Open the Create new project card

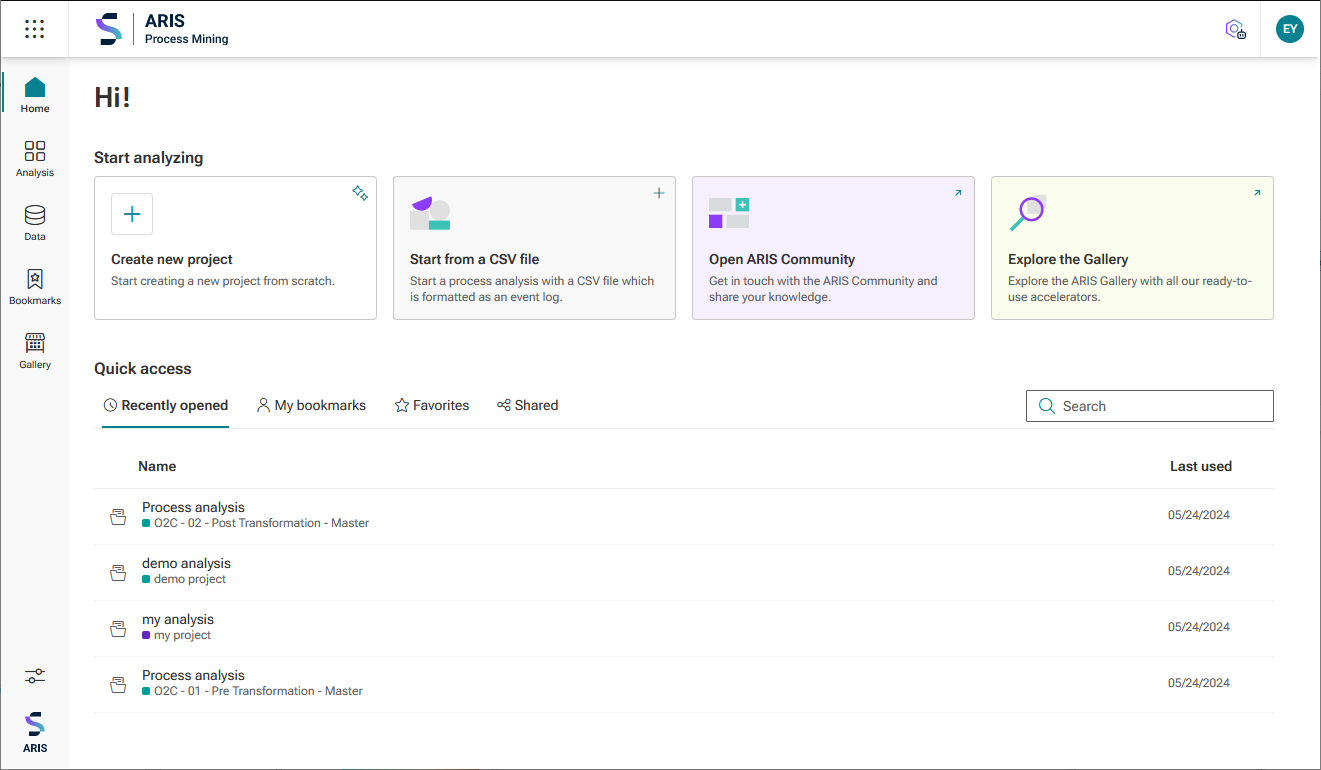[235, 248]
